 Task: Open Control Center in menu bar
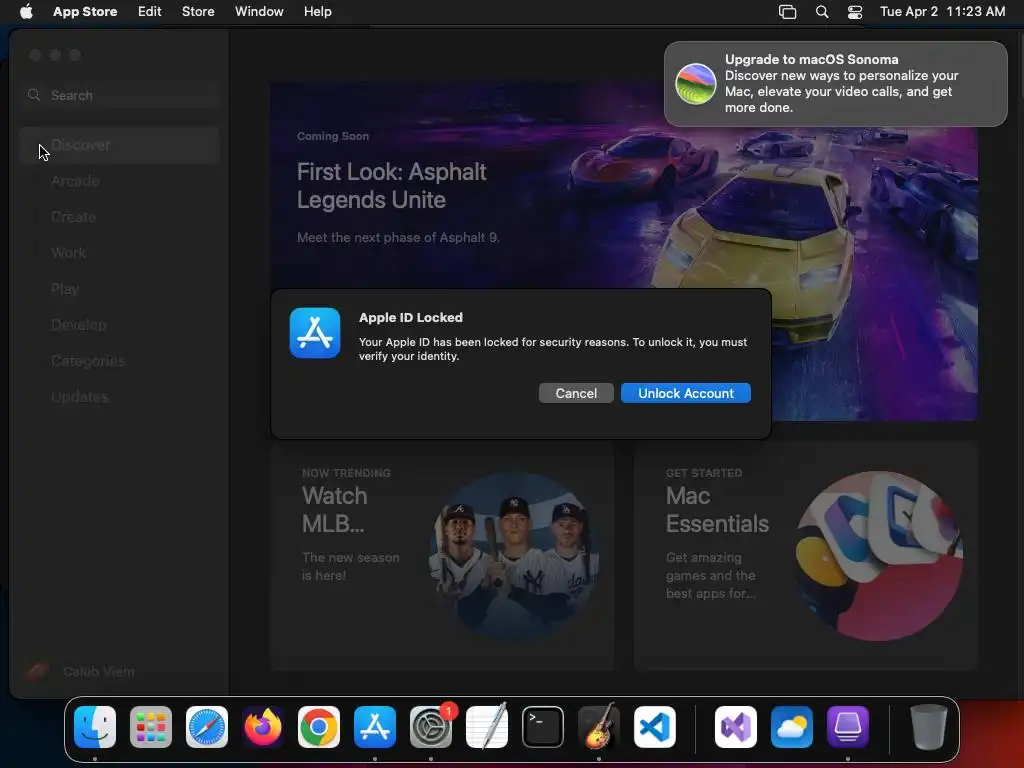coord(855,12)
